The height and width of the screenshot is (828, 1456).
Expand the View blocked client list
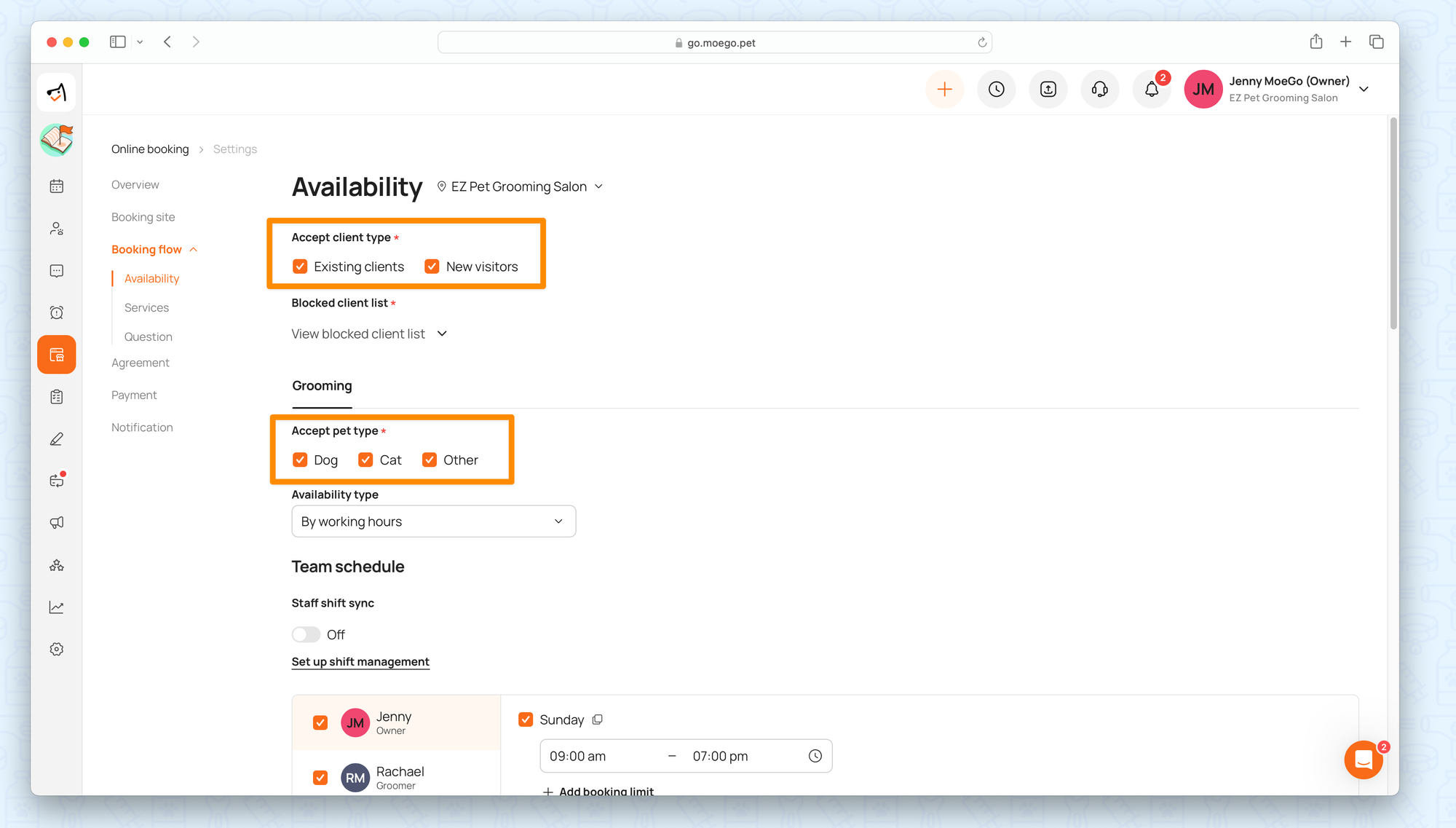[x=369, y=334]
